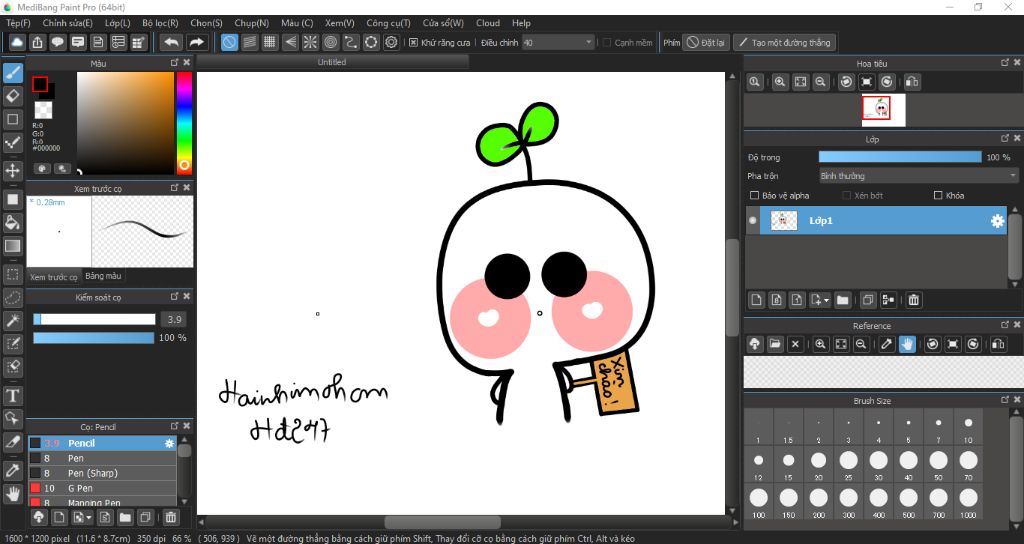This screenshot has width=1024, height=544.
Task: Open the Bộ lọc(R) menu
Action: [160, 23]
